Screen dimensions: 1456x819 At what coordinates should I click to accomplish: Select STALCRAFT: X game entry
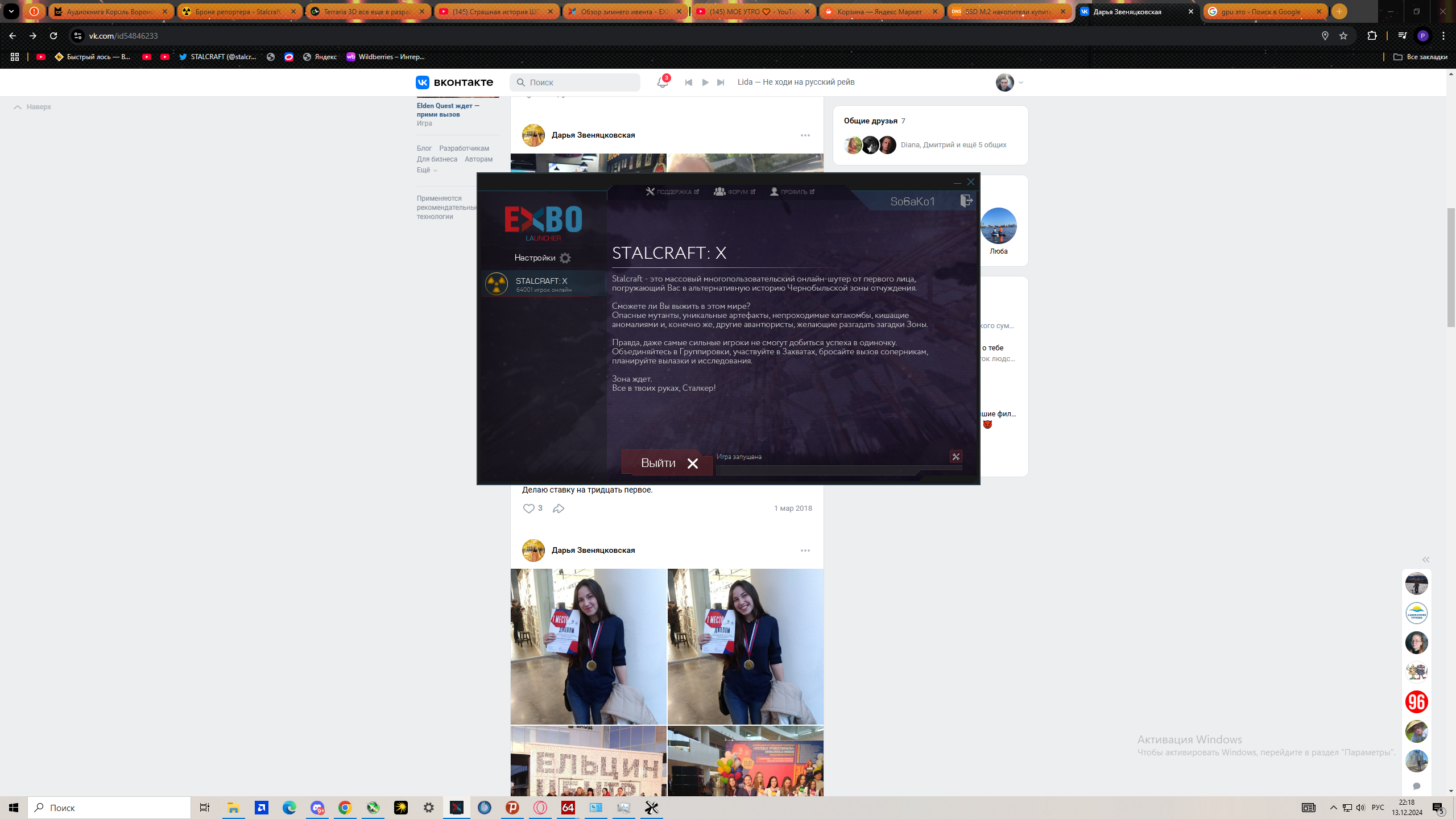[544, 284]
